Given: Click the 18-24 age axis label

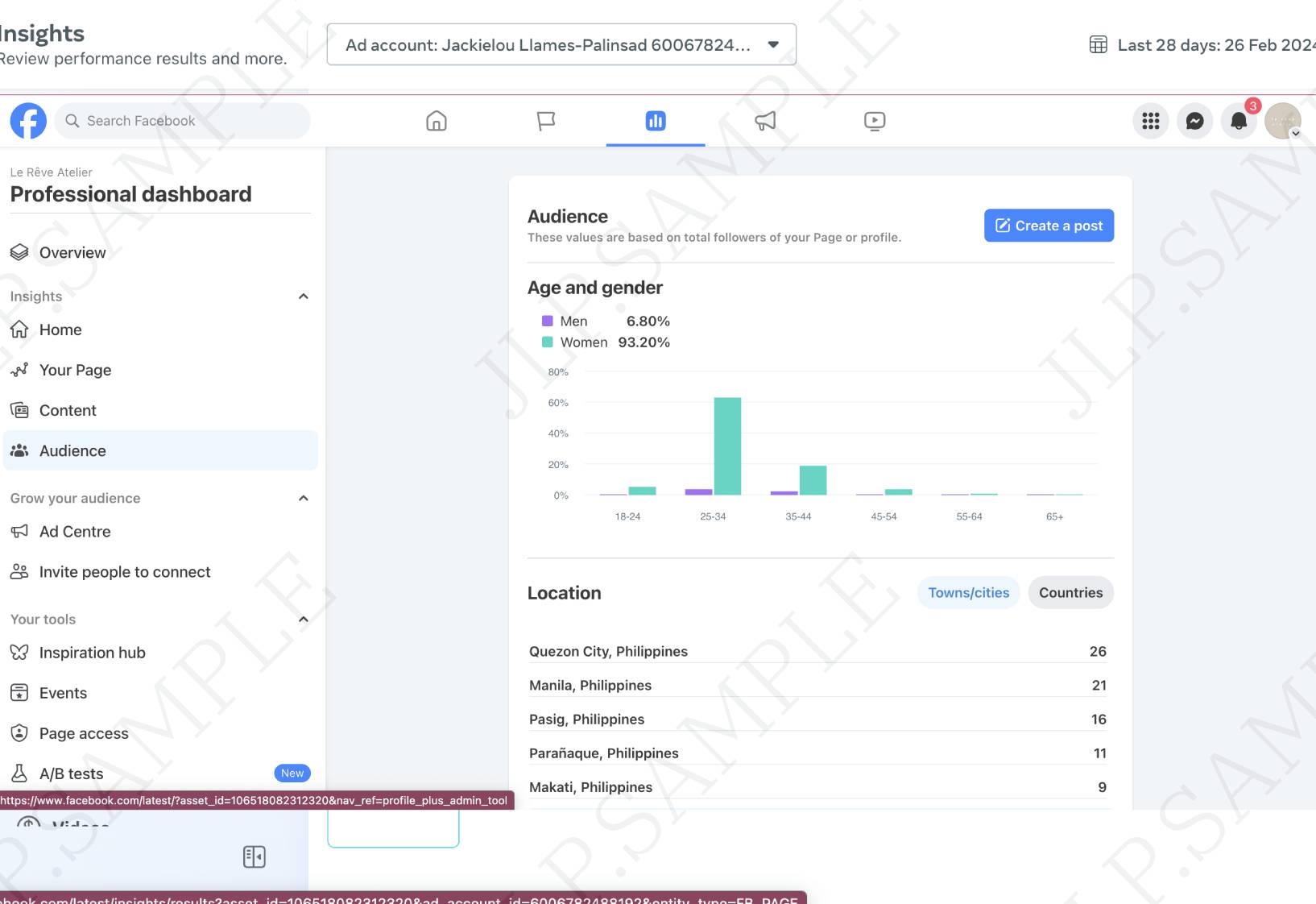Looking at the screenshot, I should point(627,516).
